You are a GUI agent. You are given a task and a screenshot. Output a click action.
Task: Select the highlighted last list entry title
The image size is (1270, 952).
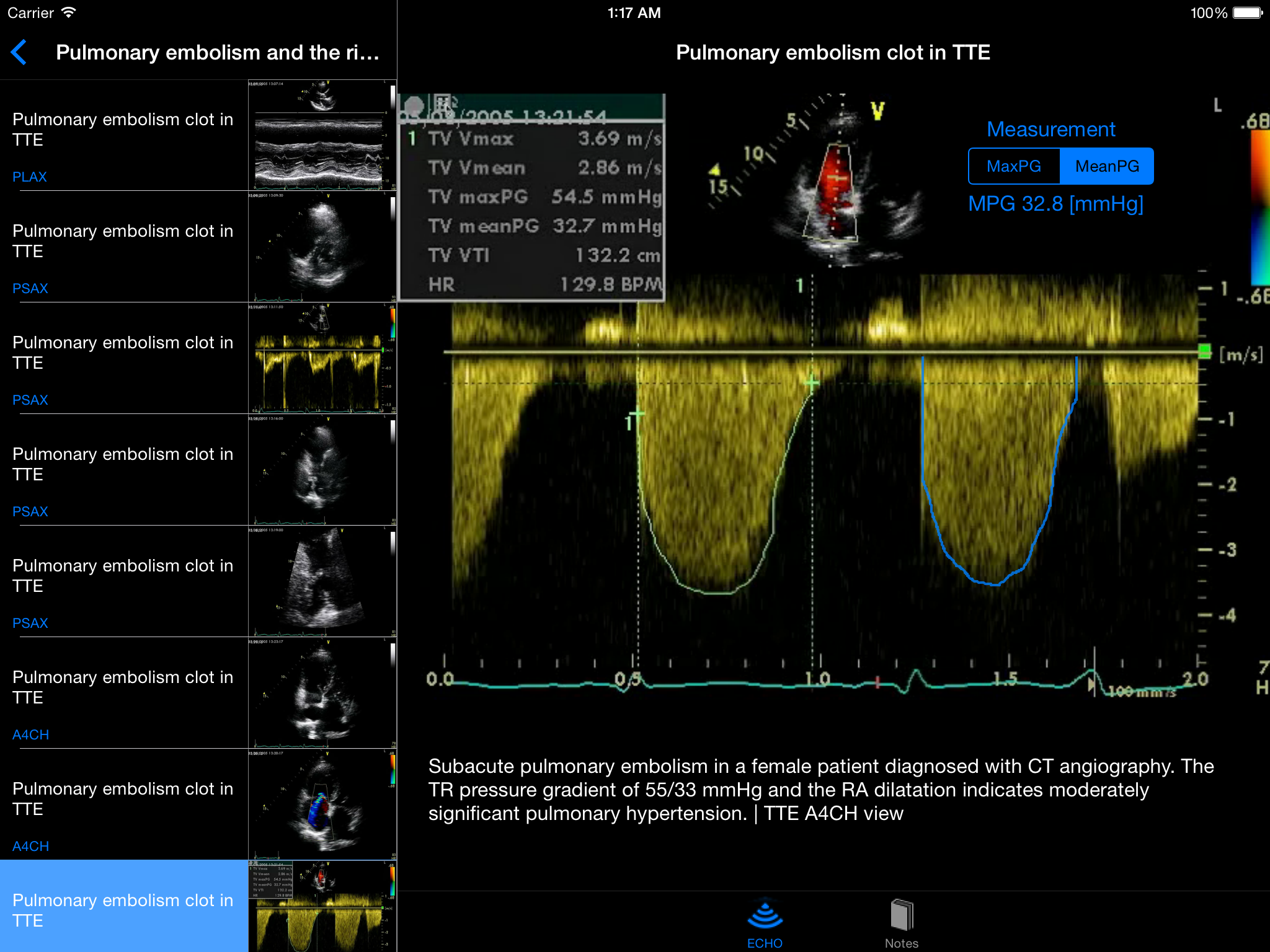pyautogui.click(x=123, y=910)
